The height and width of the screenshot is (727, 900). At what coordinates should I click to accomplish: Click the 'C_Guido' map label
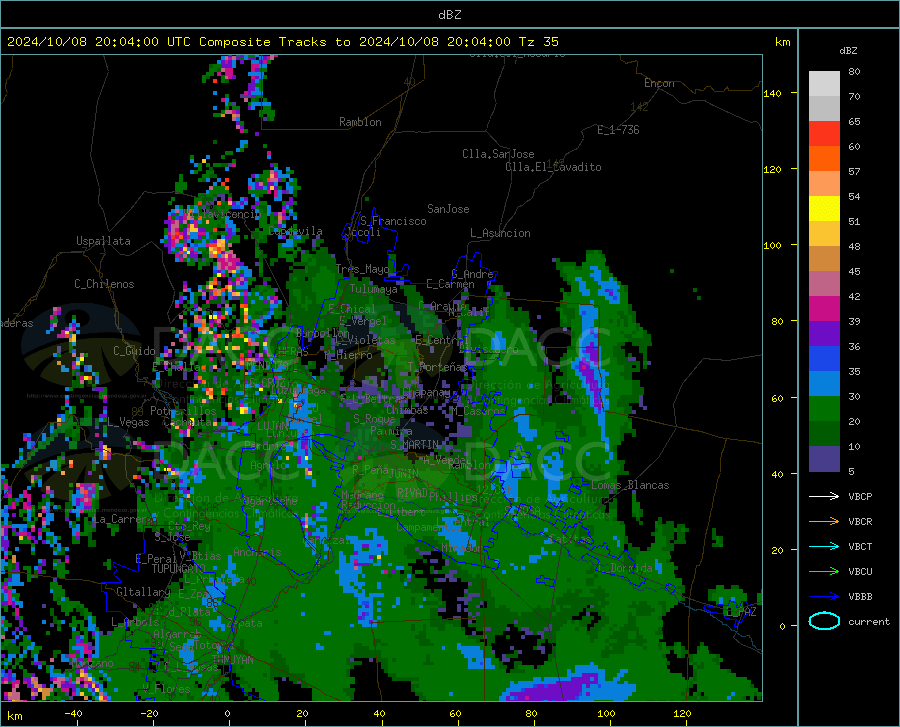tap(134, 351)
